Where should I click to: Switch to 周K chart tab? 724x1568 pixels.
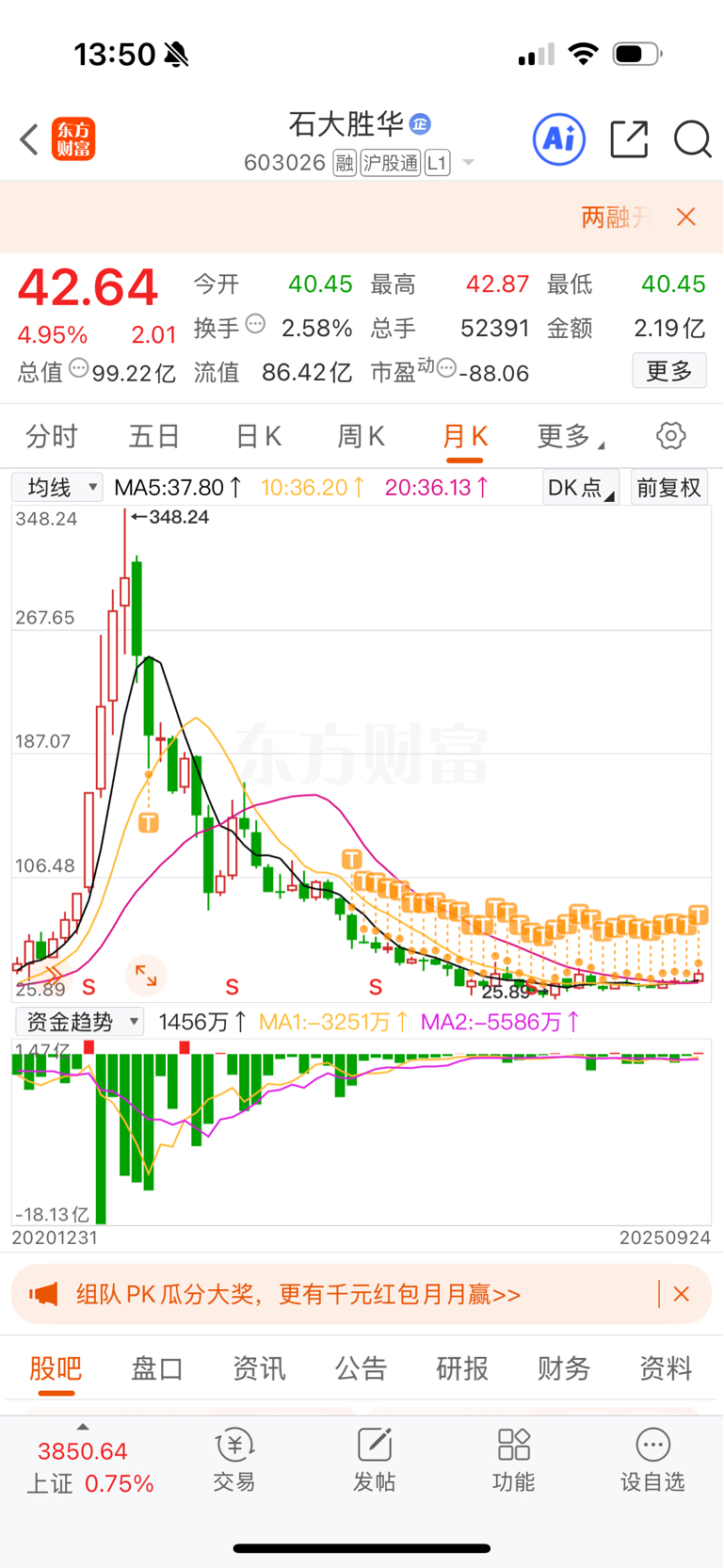[x=362, y=436]
